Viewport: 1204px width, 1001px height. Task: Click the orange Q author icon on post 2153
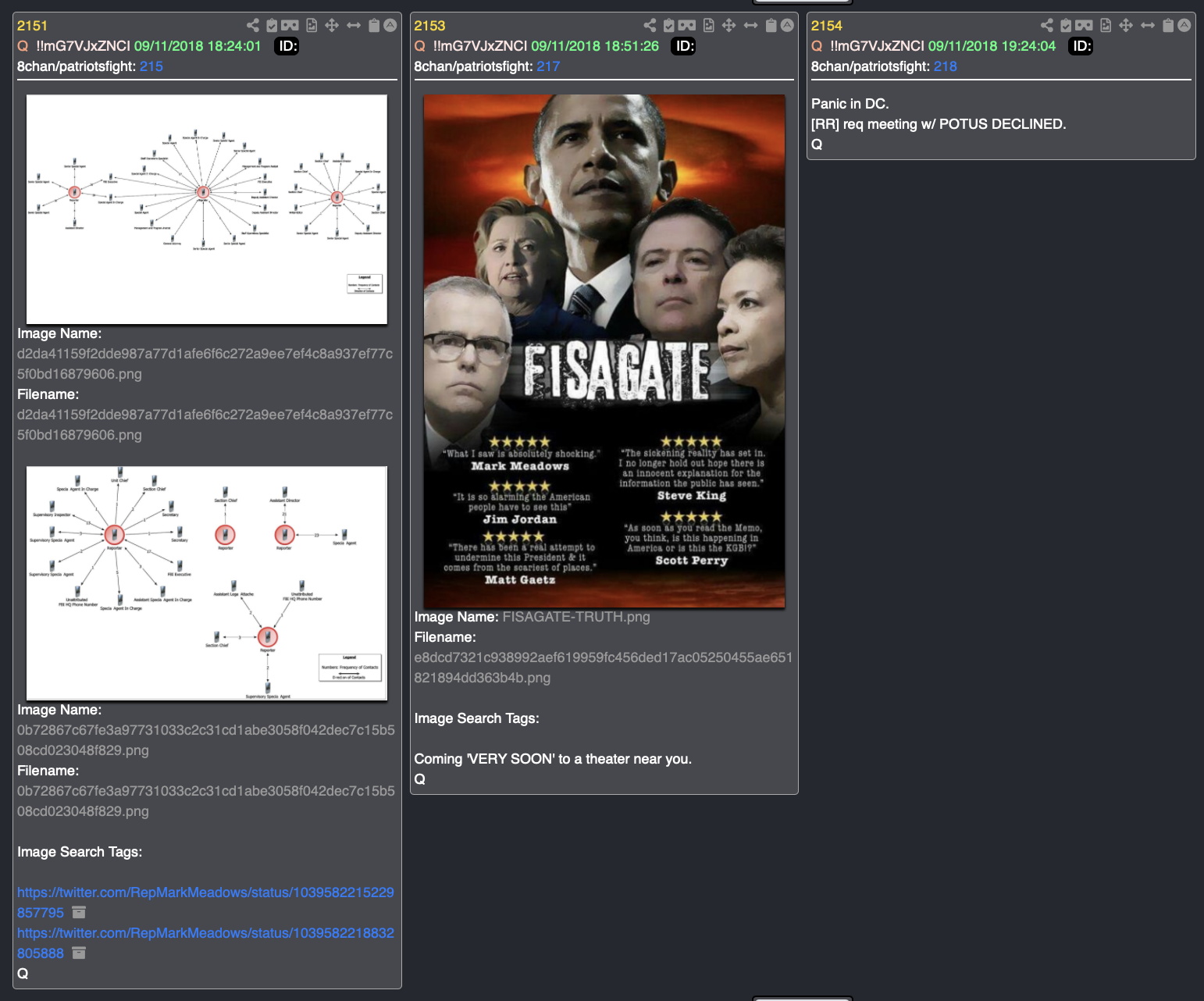click(420, 46)
